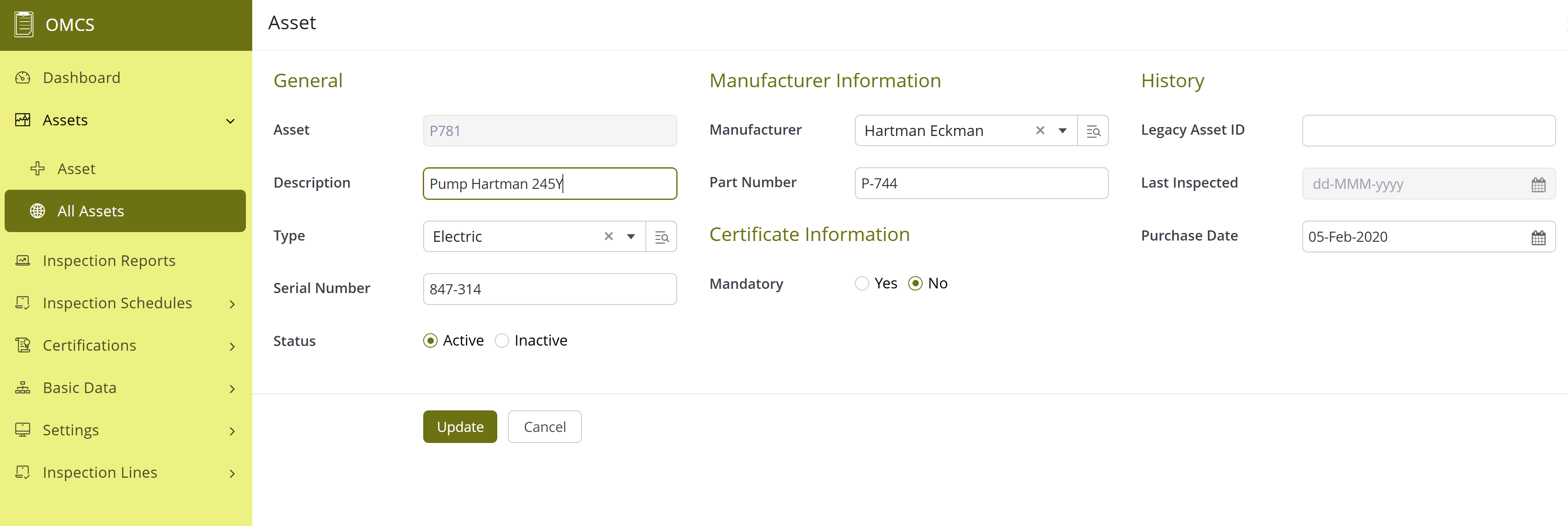Screen dimensions: 1568x526
Task: Set Status to Inactive
Action: pos(502,341)
